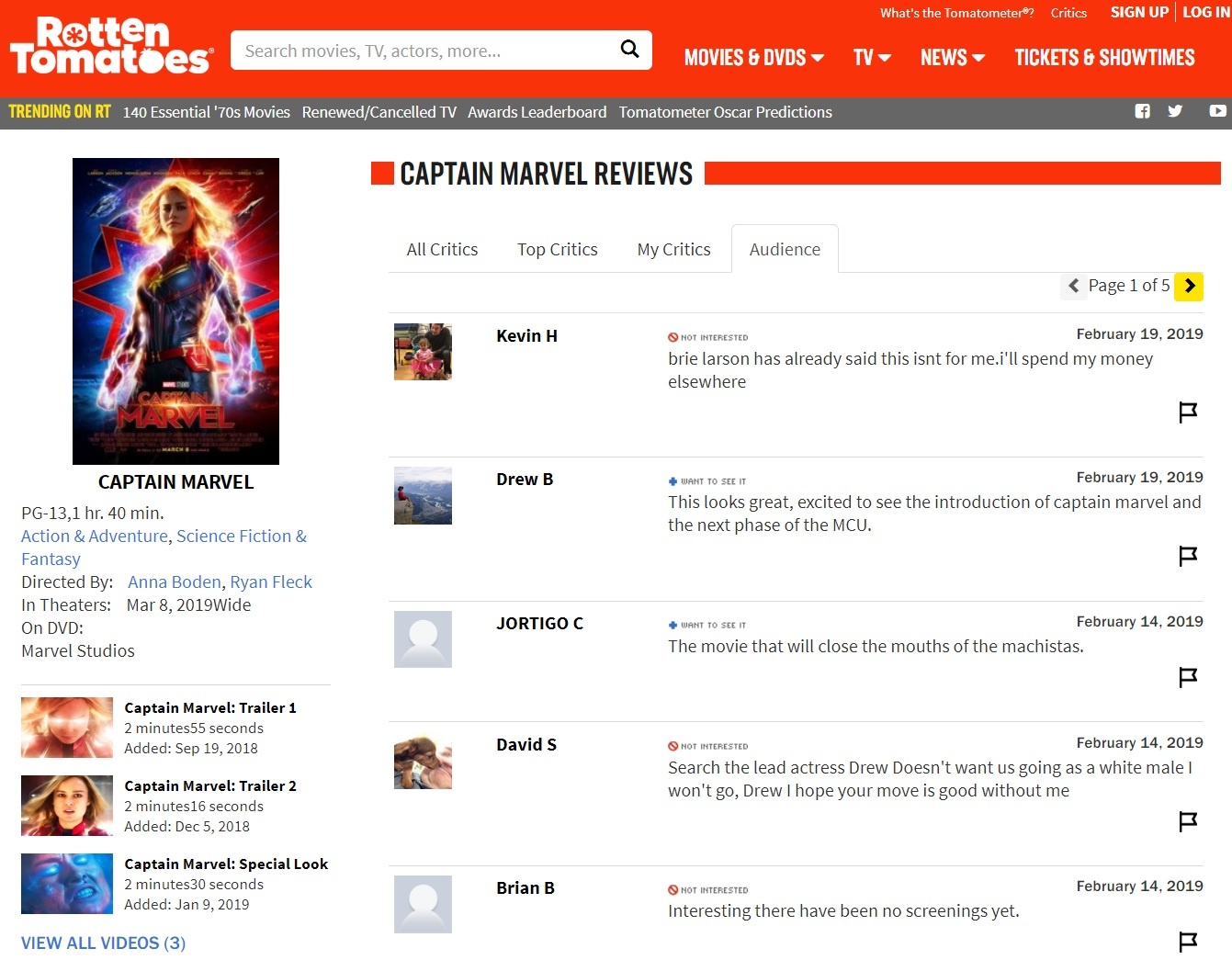Flag David S's review
Screen dimensions: 1232x960
(1187, 821)
